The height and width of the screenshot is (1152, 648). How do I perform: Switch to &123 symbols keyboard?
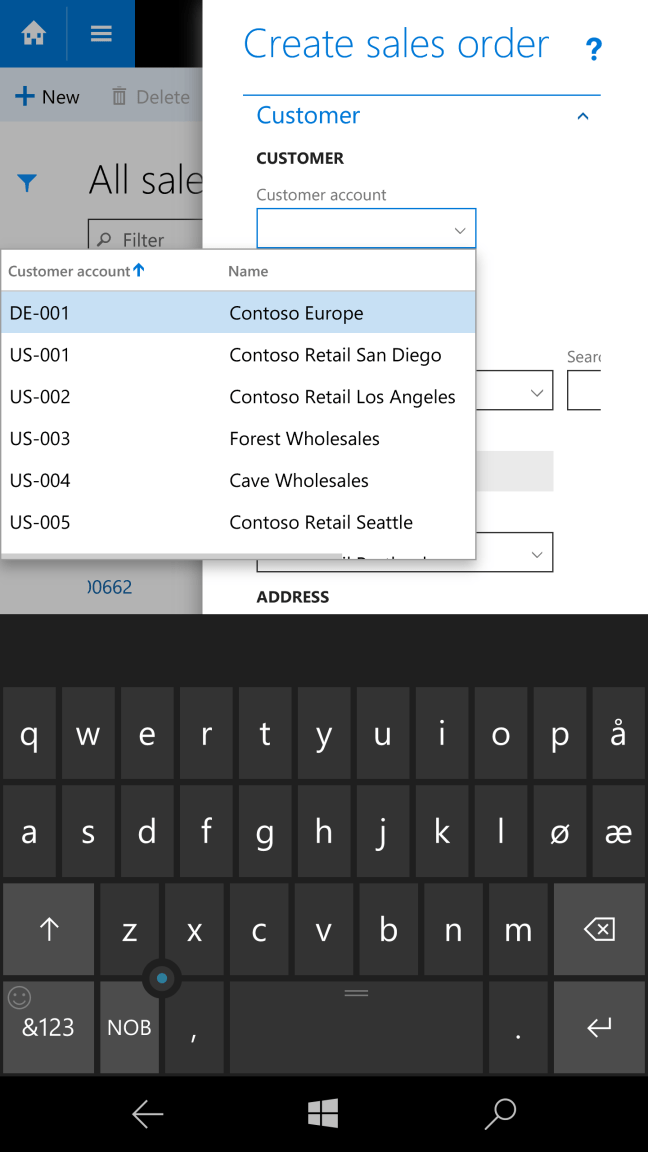(49, 1028)
